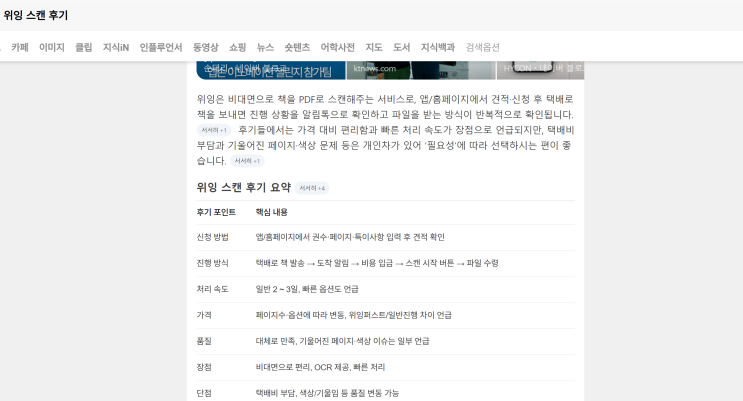Select the 처리 속도 row label
This screenshot has width=743, height=401.
(213, 289)
